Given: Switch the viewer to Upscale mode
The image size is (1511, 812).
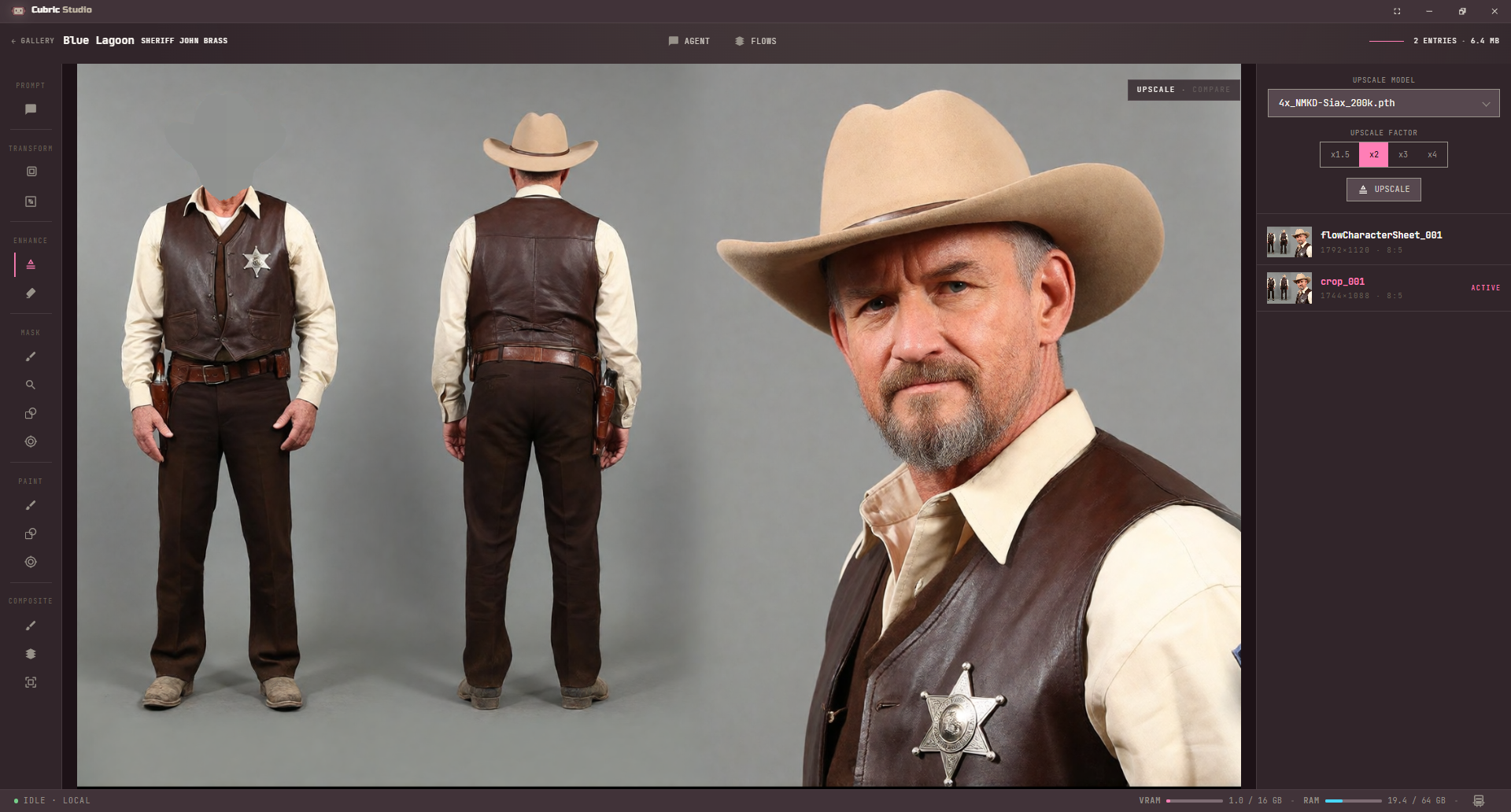Looking at the screenshot, I should [x=1155, y=90].
